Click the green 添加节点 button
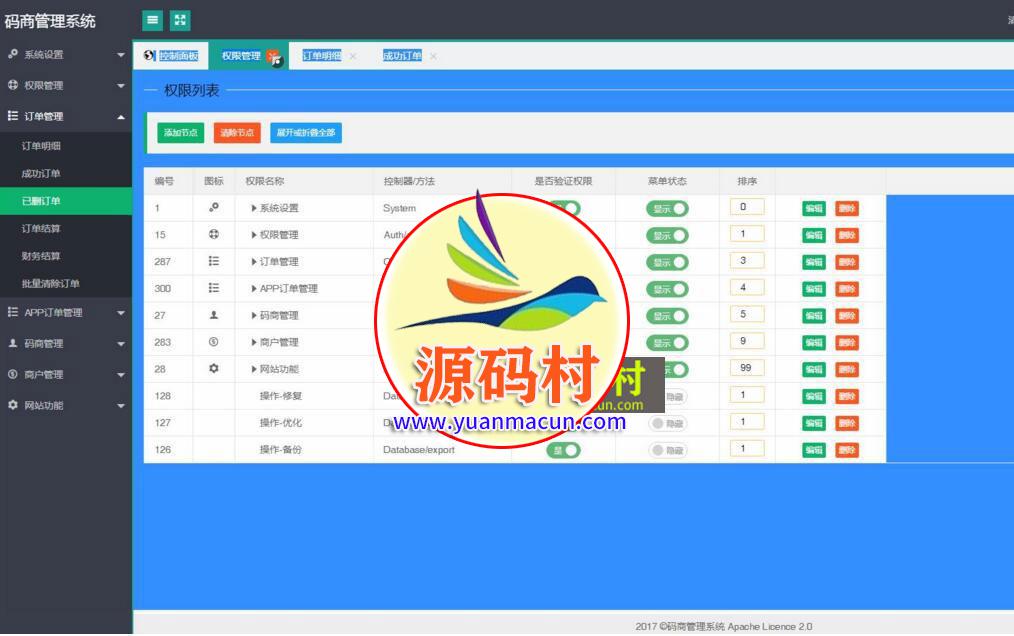The width and height of the screenshot is (1014, 636). (x=180, y=133)
